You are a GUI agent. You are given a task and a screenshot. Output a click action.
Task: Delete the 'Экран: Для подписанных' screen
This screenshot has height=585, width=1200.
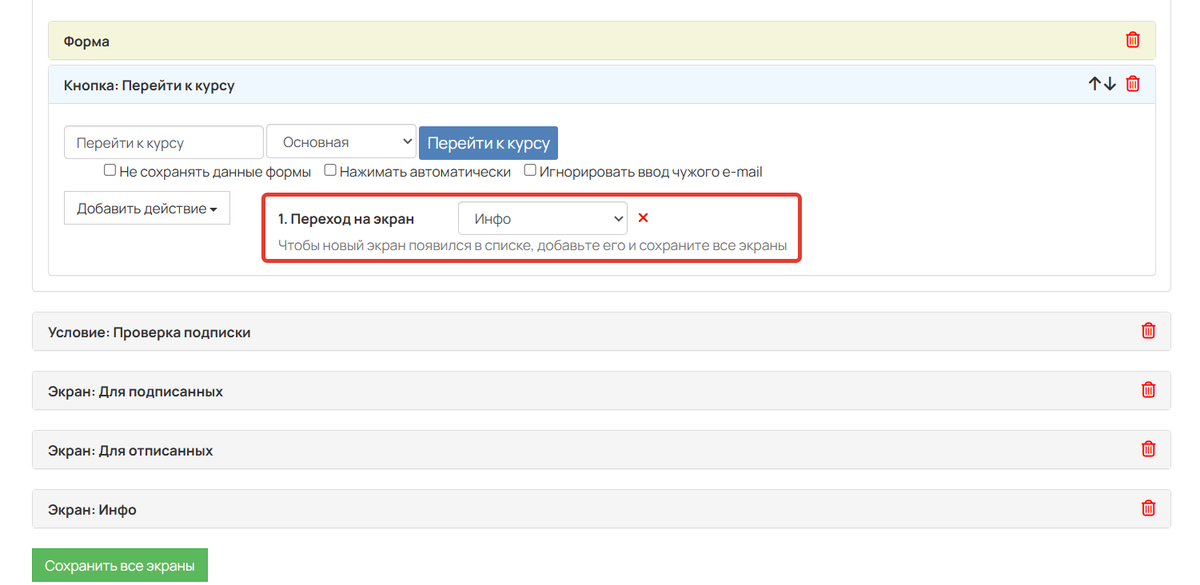pyautogui.click(x=1148, y=390)
